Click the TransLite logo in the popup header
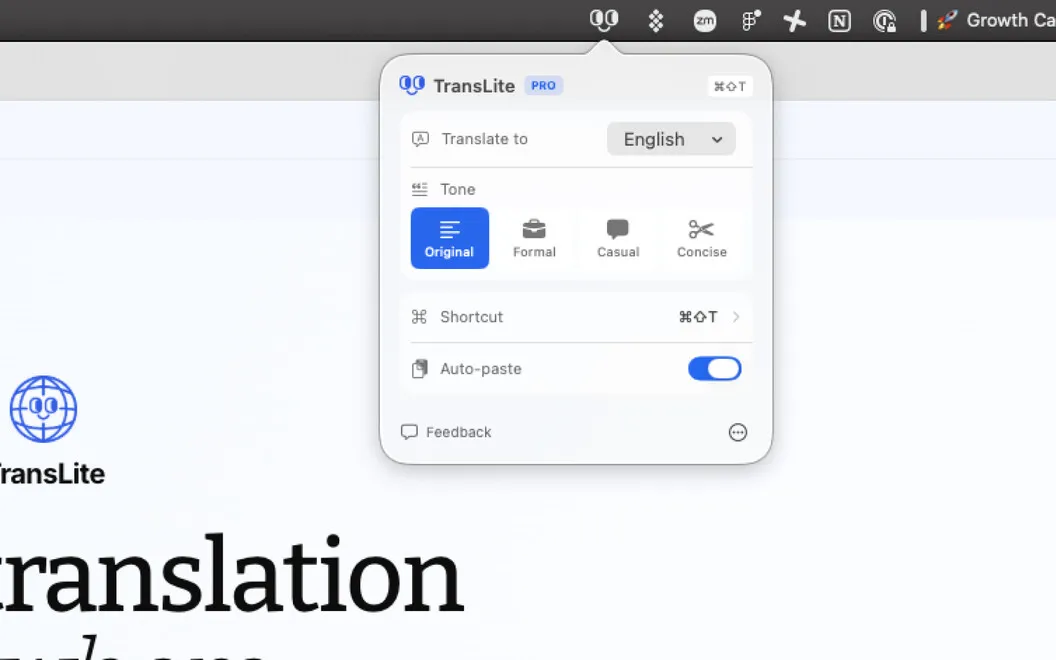This screenshot has height=660, width=1056. click(411, 86)
